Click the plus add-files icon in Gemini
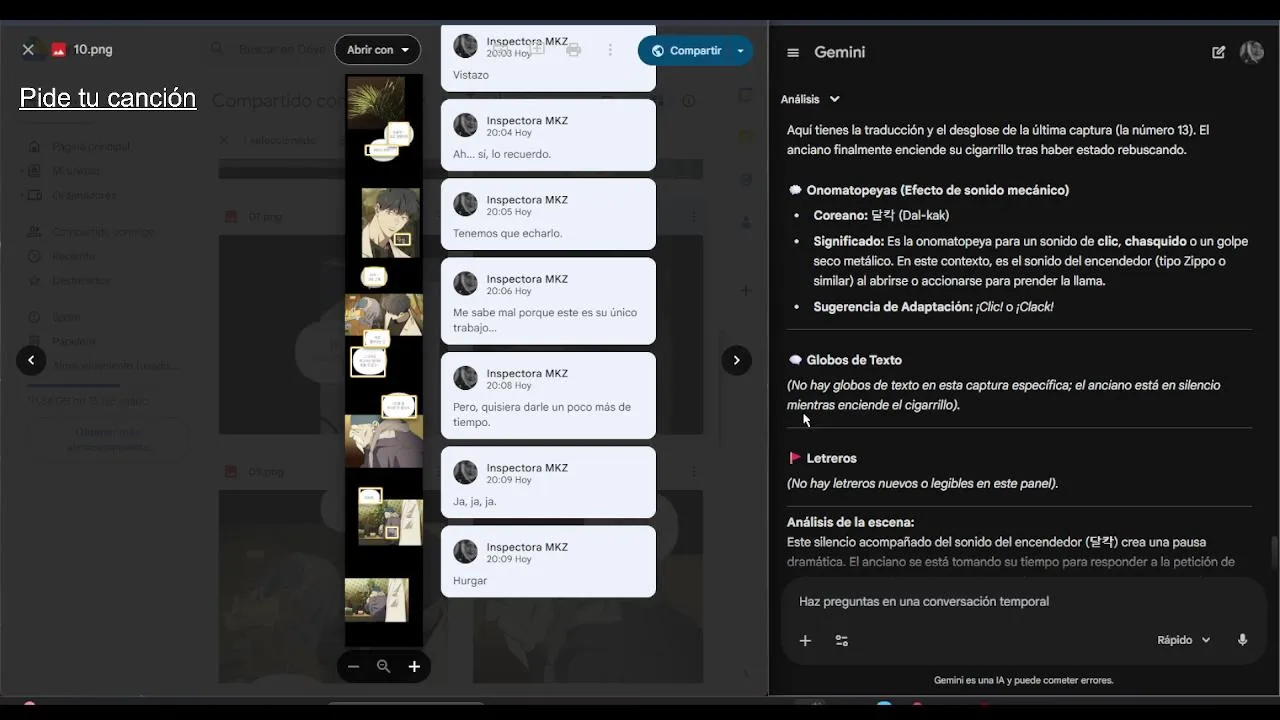Image resolution: width=1280 pixels, height=720 pixels. tap(805, 640)
